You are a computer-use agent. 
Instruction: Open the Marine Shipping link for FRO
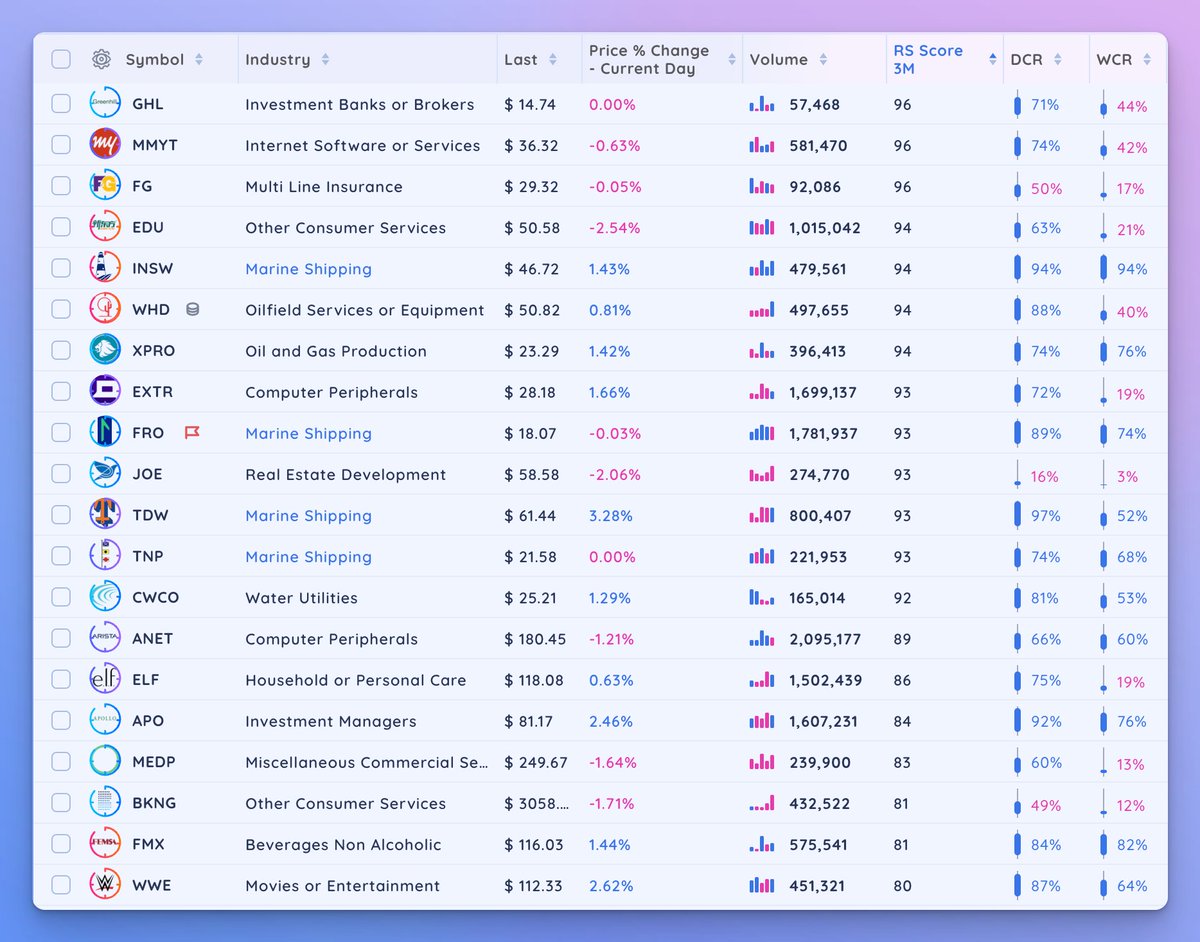(x=308, y=433)
